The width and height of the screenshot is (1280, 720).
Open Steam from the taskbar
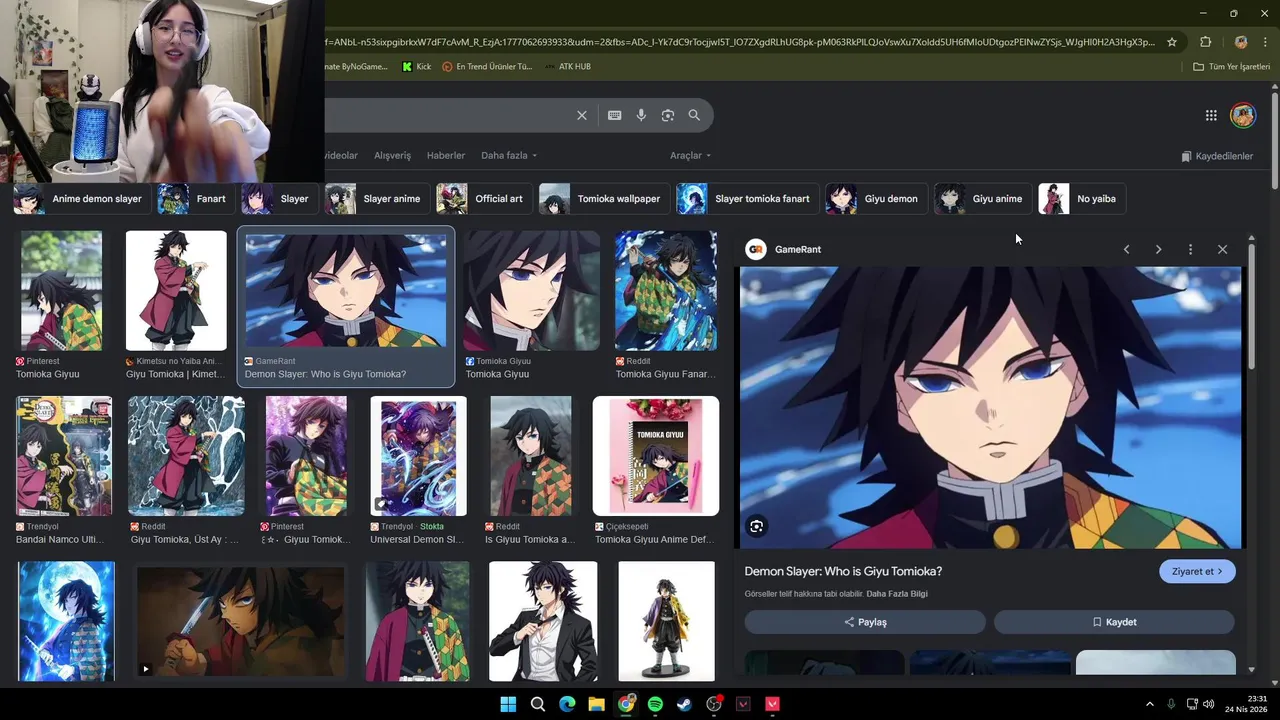[684, 704]
